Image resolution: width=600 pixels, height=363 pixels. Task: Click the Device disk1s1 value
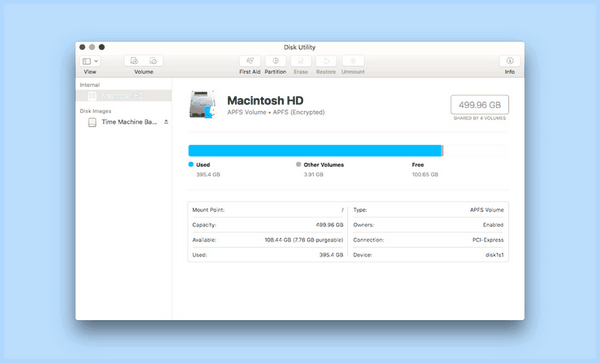click(494, 255)
